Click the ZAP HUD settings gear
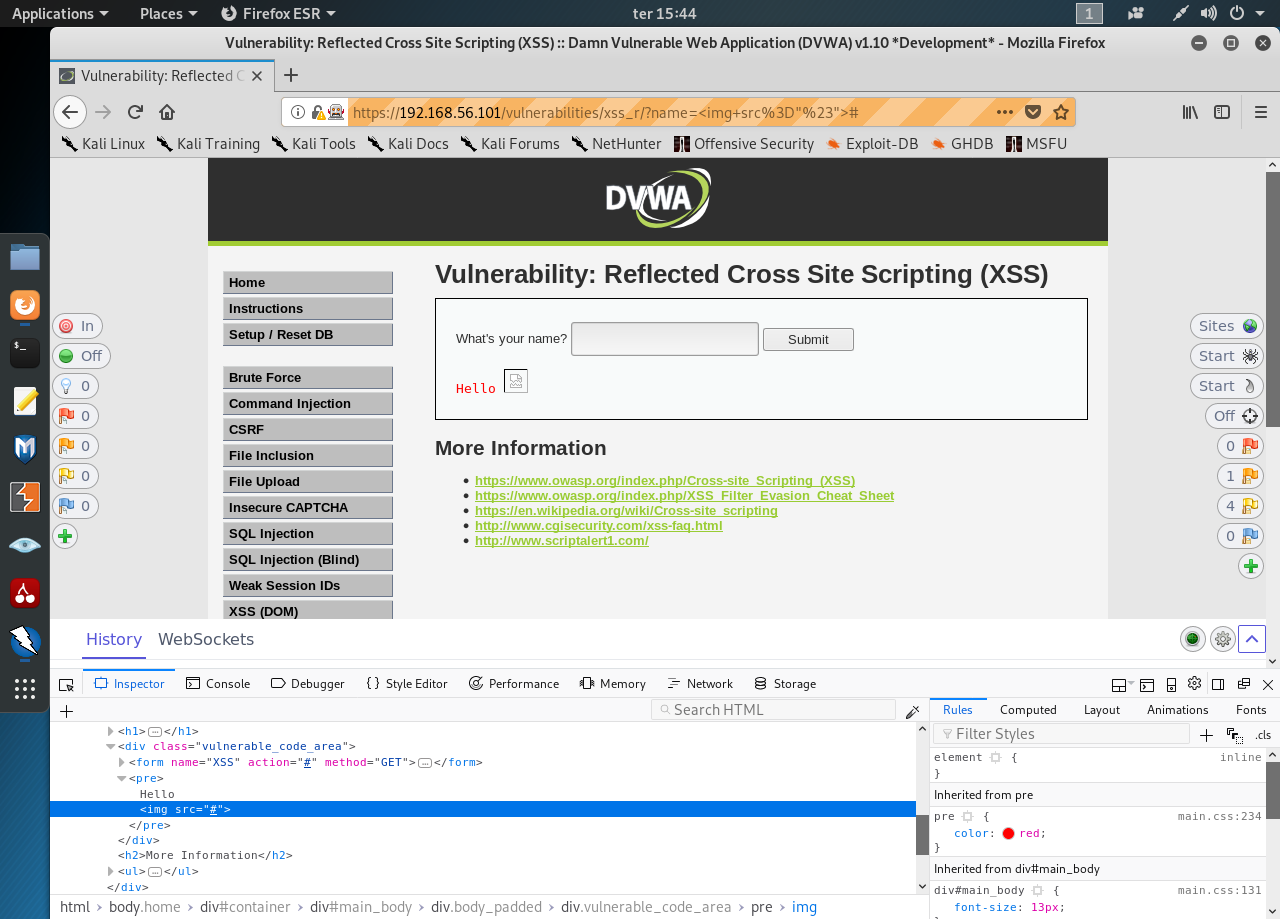 tap(1222, 640)
